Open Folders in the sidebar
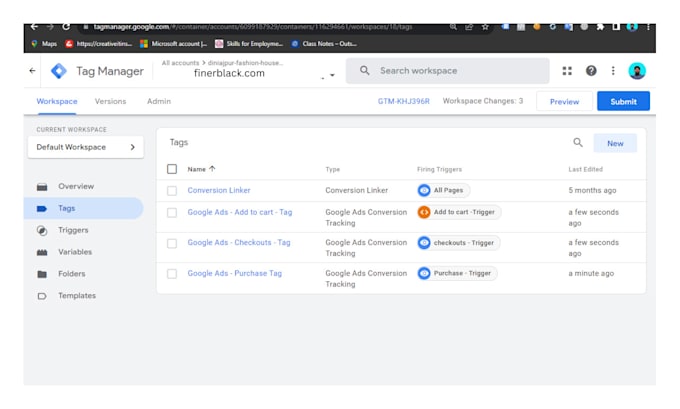Viewport: 680px width, 409px height. tap(72, 274)
